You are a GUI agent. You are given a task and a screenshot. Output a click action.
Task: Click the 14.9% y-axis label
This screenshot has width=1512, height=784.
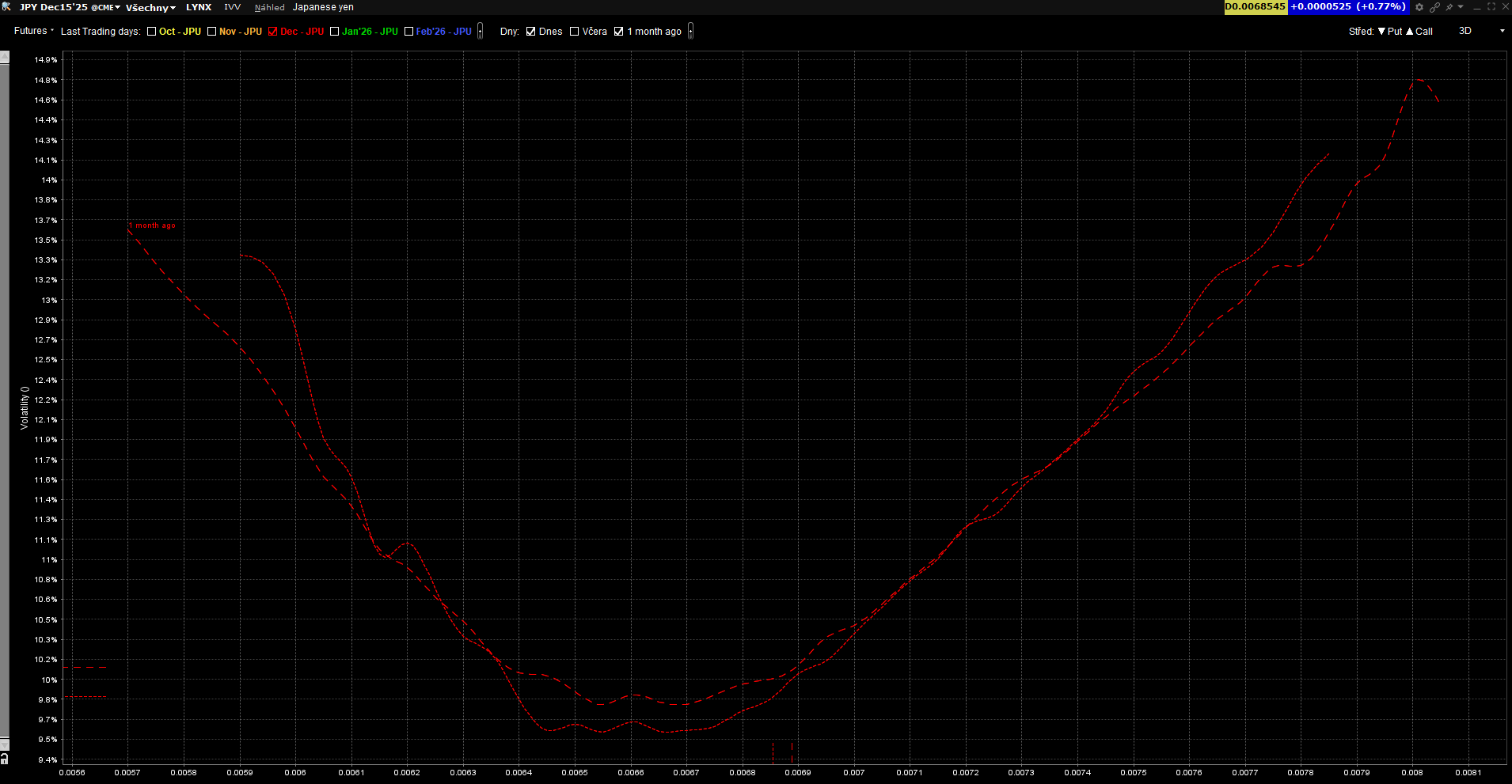coord(46,60)
